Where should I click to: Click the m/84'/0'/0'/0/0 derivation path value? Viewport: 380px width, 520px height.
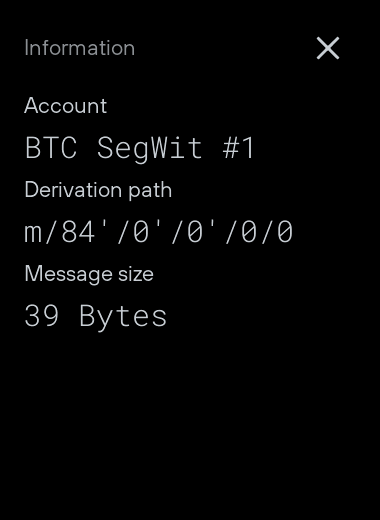[159, 232]
